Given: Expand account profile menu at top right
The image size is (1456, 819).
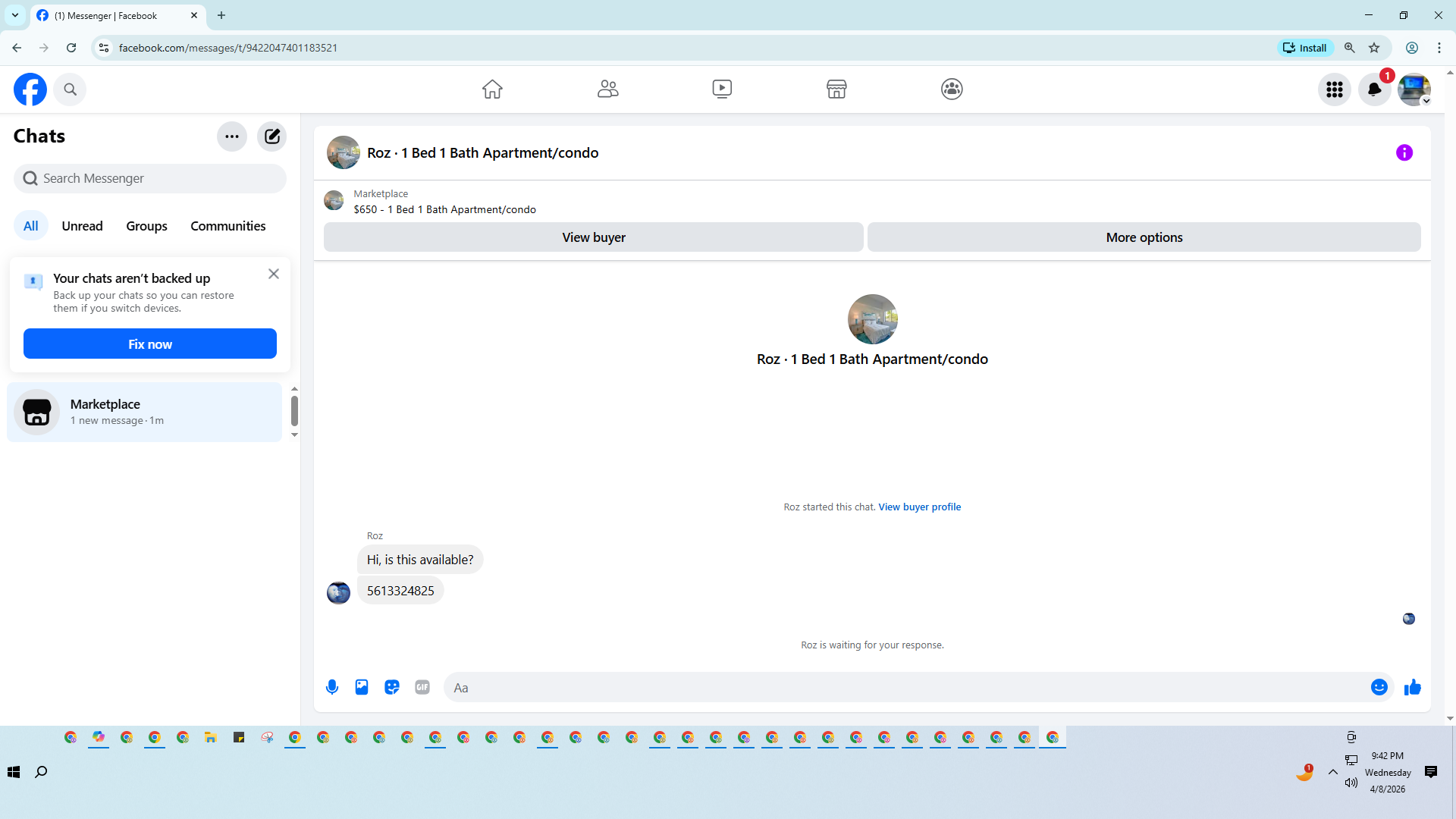Looking at the screenshot, I should click(1414, 89).
